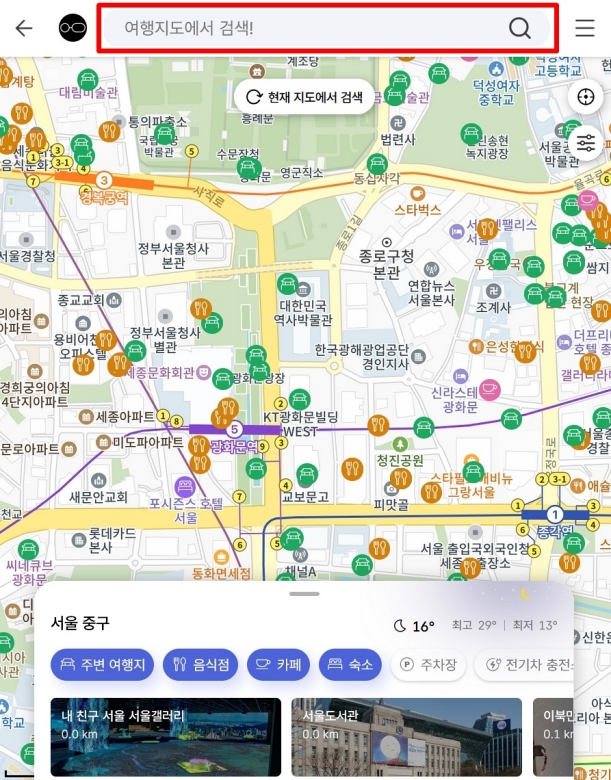Open map filter sliders icon
This screenshot has width=611, height=780.
[x=585, y=143]
